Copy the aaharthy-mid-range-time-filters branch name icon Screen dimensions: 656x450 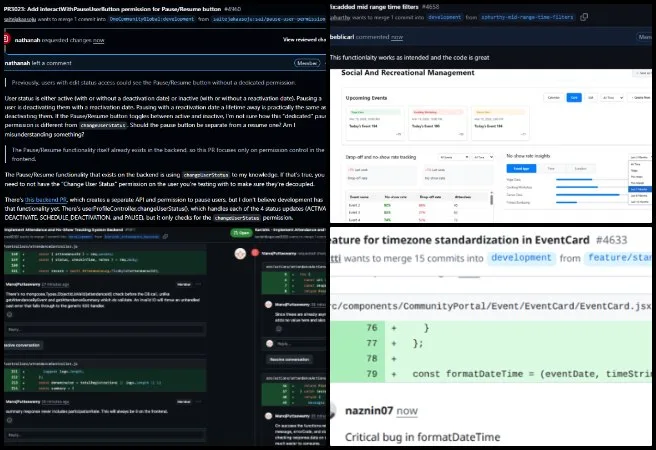coord(584,17)
